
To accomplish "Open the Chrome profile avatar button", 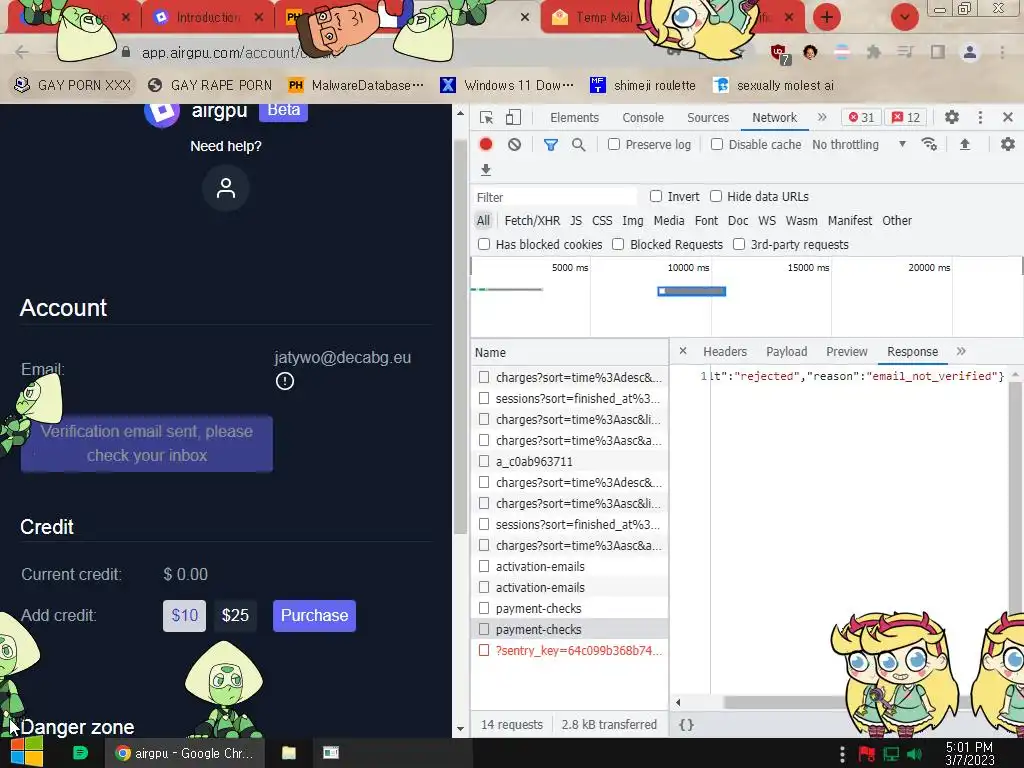I will tap(970, 52).
